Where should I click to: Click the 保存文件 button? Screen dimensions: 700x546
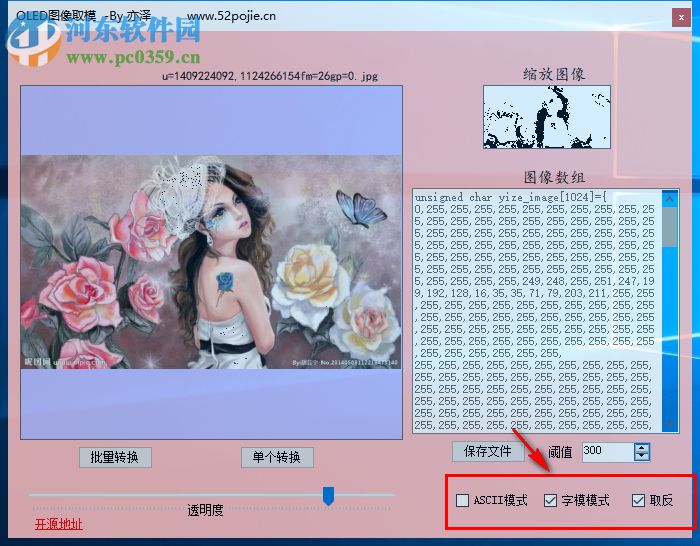coord(488,451)
